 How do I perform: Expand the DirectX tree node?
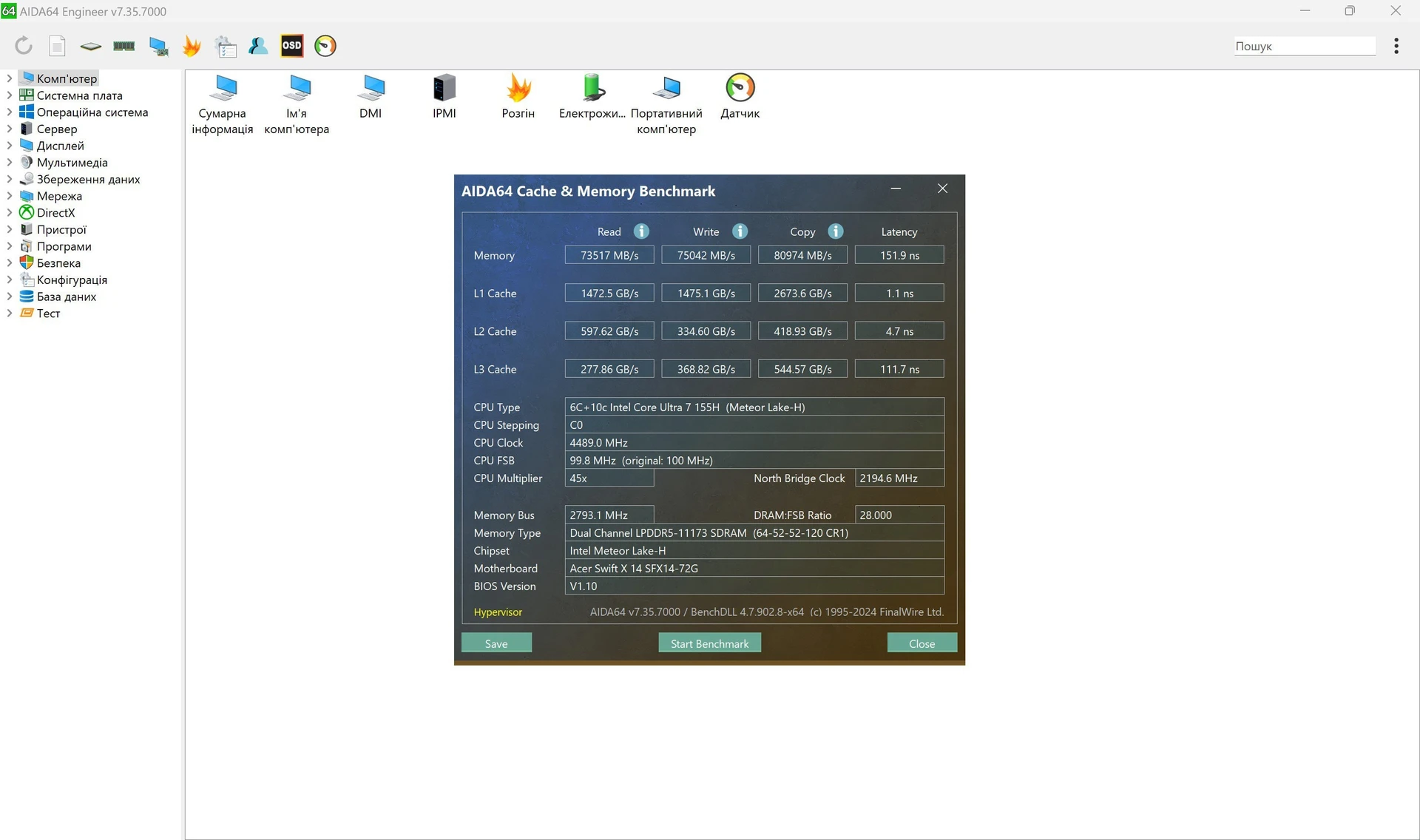pos(9,212)
